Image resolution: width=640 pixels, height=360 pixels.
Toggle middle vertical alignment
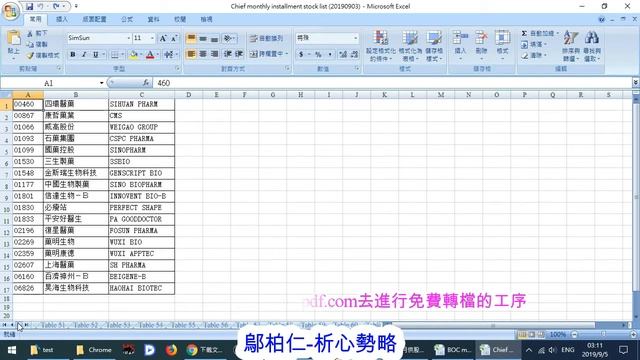203,38
